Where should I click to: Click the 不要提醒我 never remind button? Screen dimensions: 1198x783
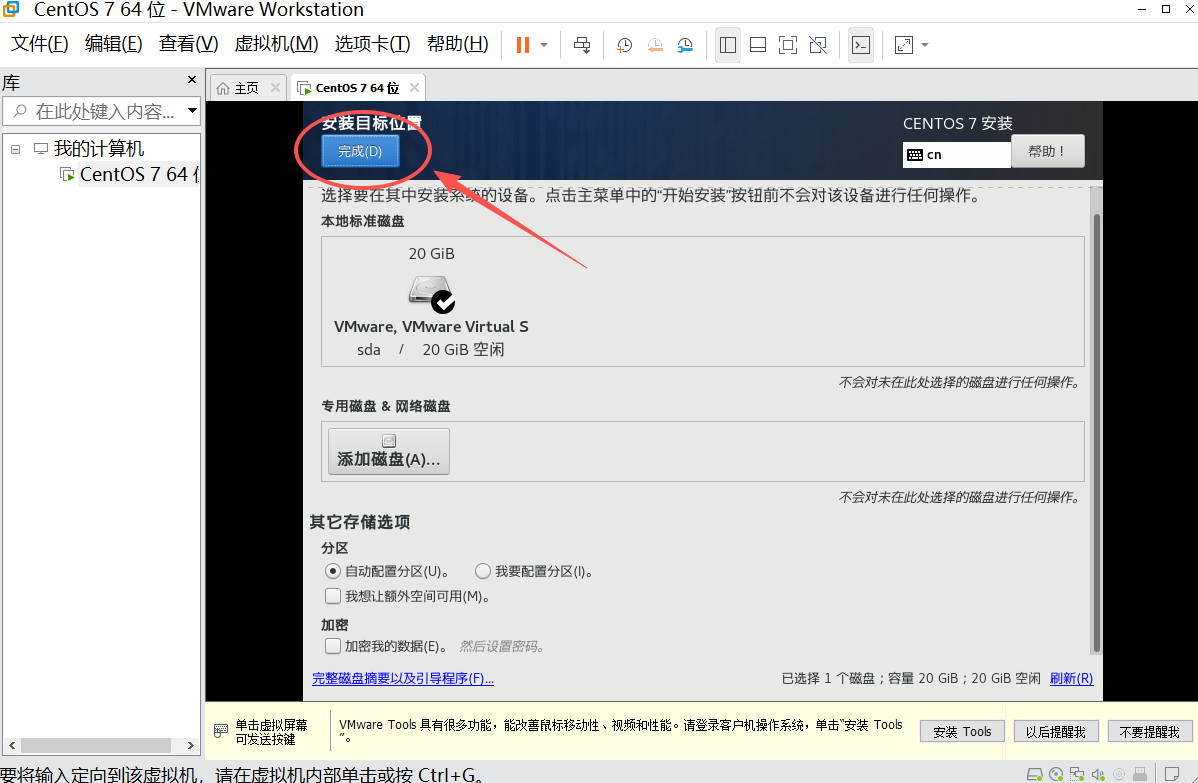pyautogui.click(x=1149, y=732)
